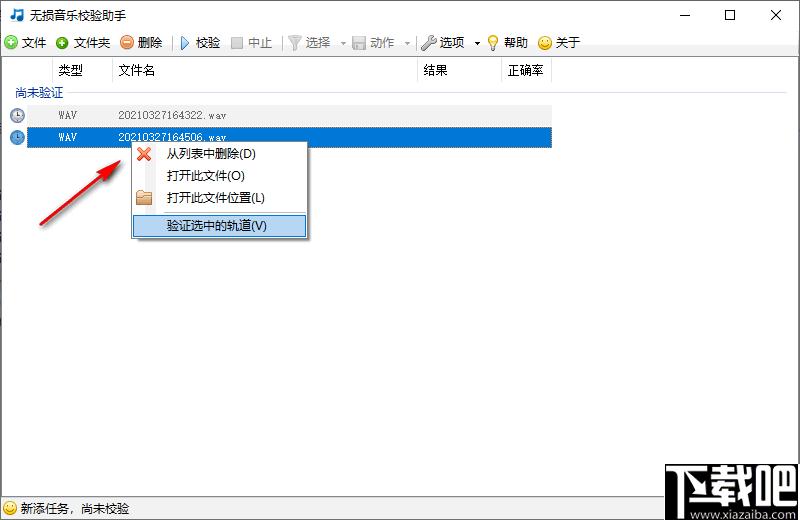Click WAV type cell of 20210327164506.wav row
Screen dimensions: 800x520
coord(67,137)
